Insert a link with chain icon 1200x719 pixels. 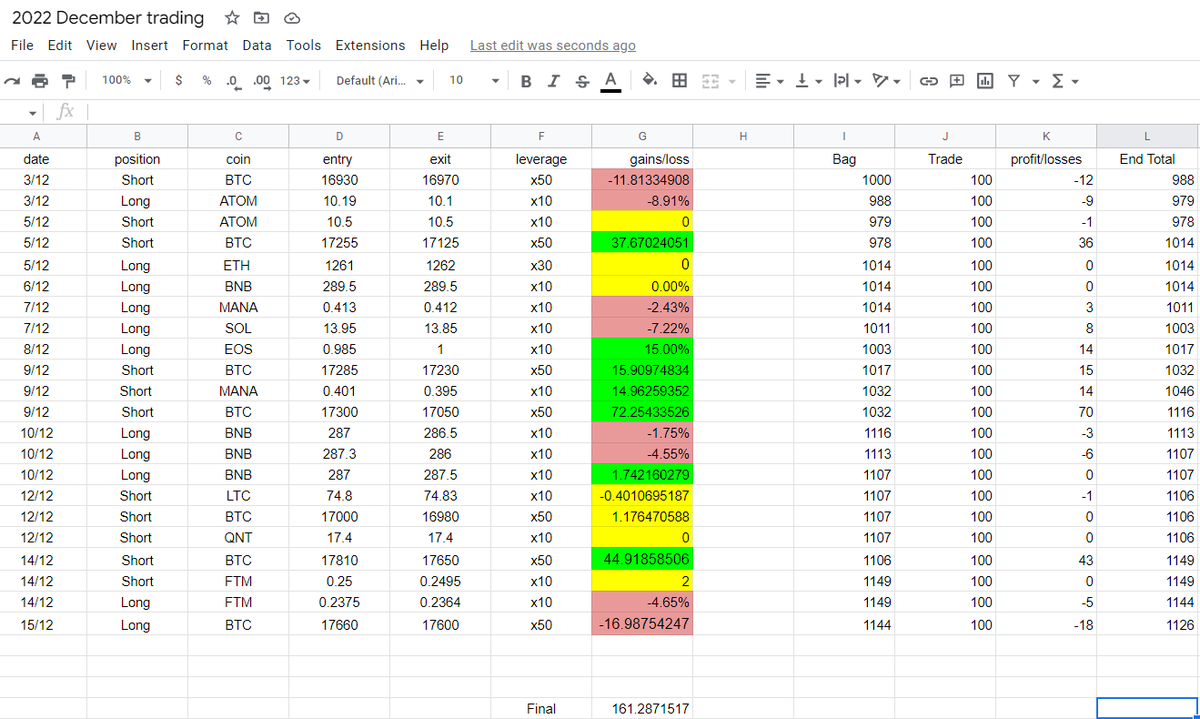[929, 80]
